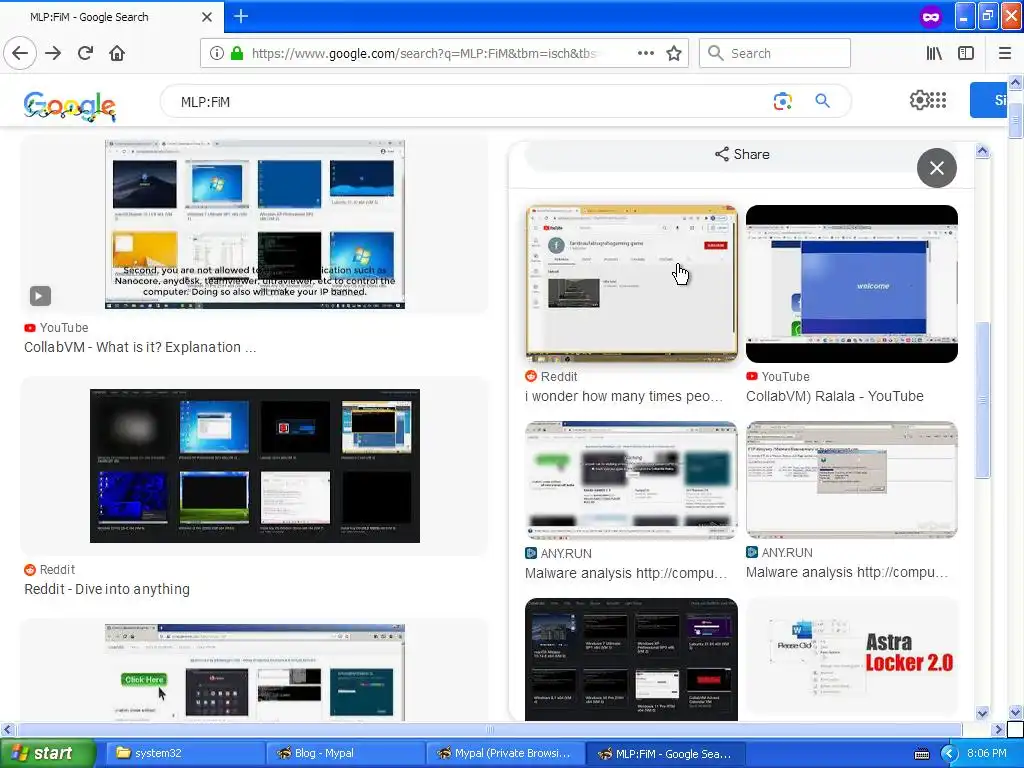
Task: Click the video play badge on CollabVM thumbnail
Action: (x=40, y=296)
